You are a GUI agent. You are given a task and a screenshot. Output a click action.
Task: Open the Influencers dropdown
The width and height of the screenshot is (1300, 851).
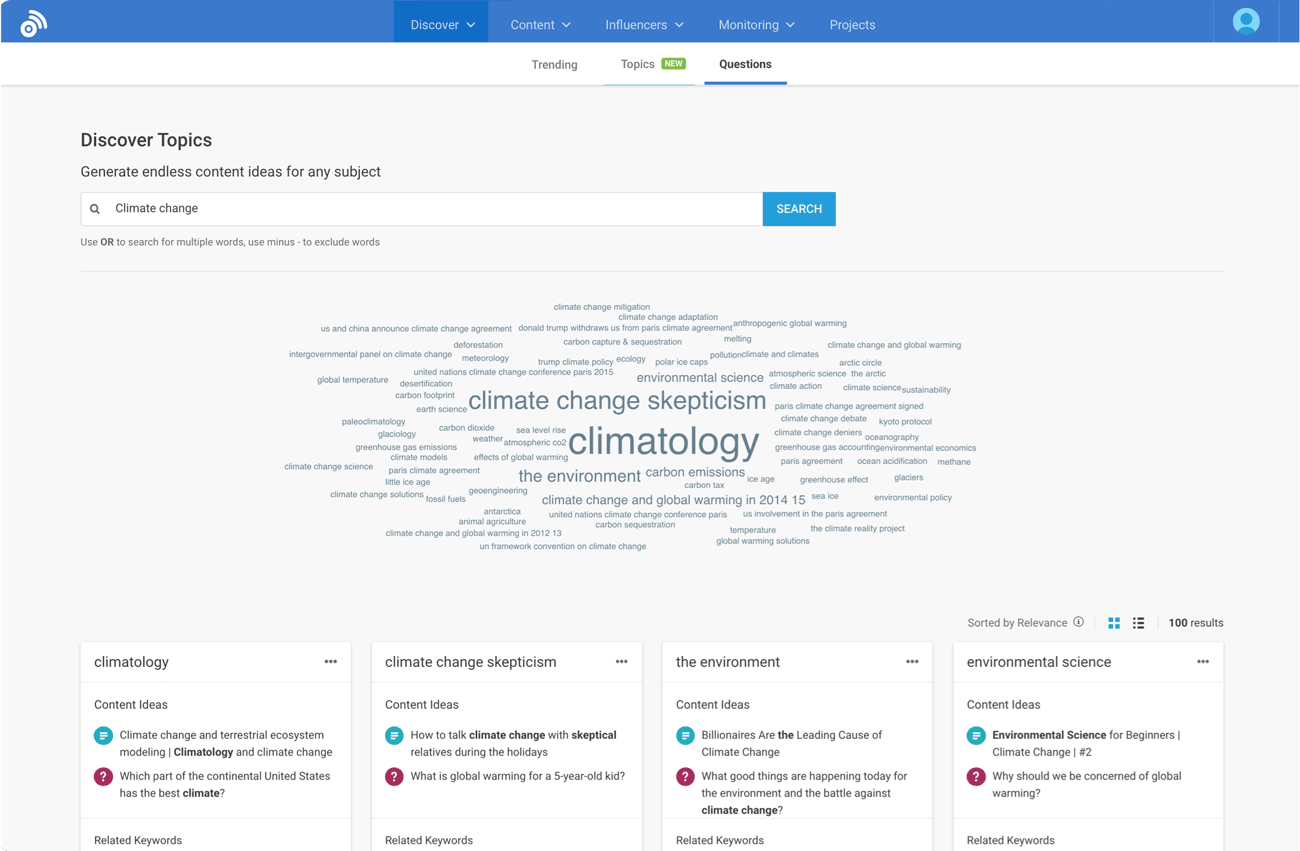644,24
